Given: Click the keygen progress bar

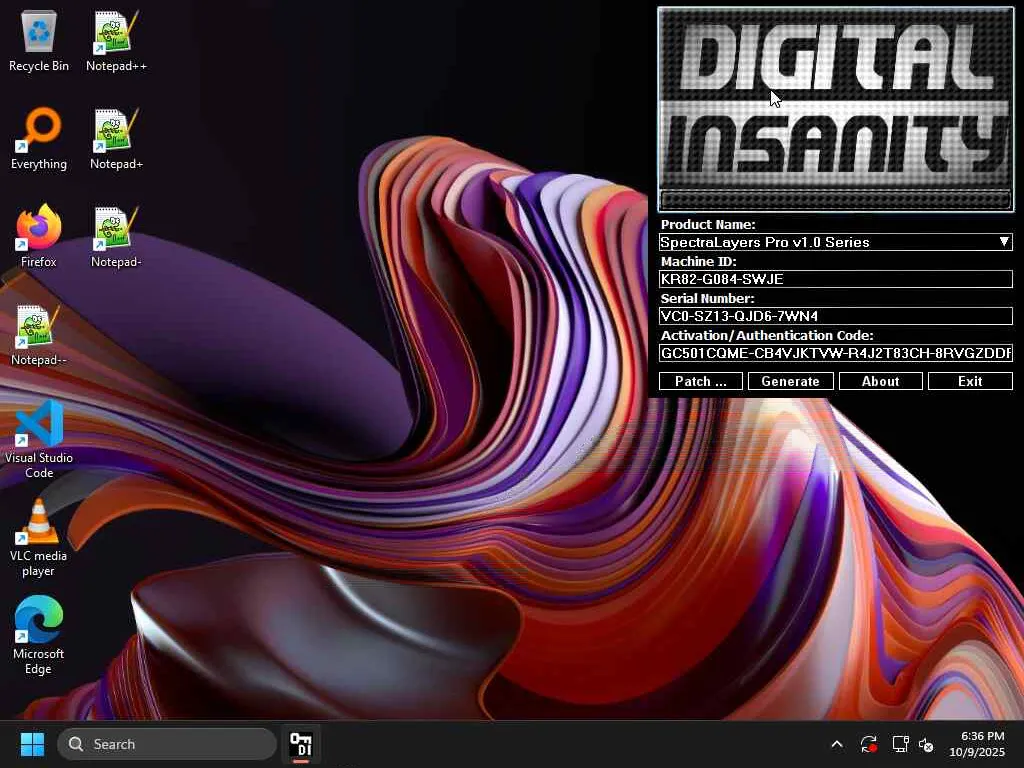Looking at the screenshot, I should (x=835, y=199).
